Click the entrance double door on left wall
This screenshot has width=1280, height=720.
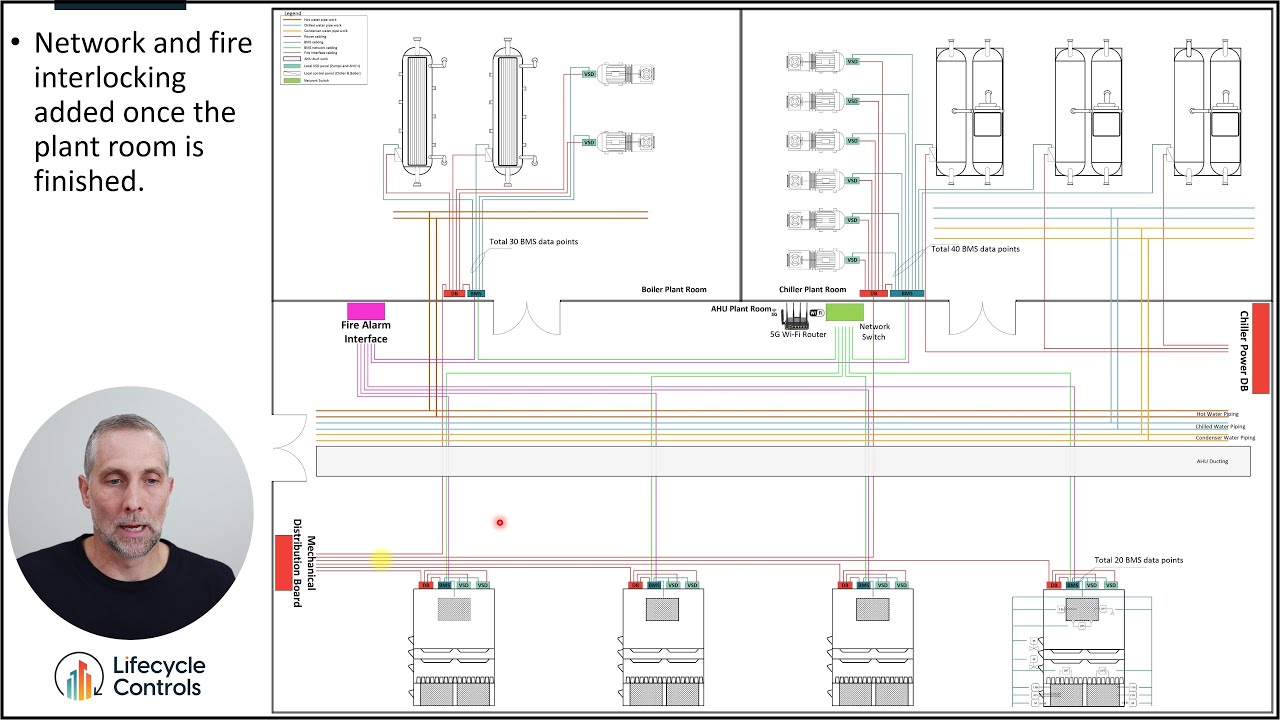pyautogui.click(x=290, y=448)
